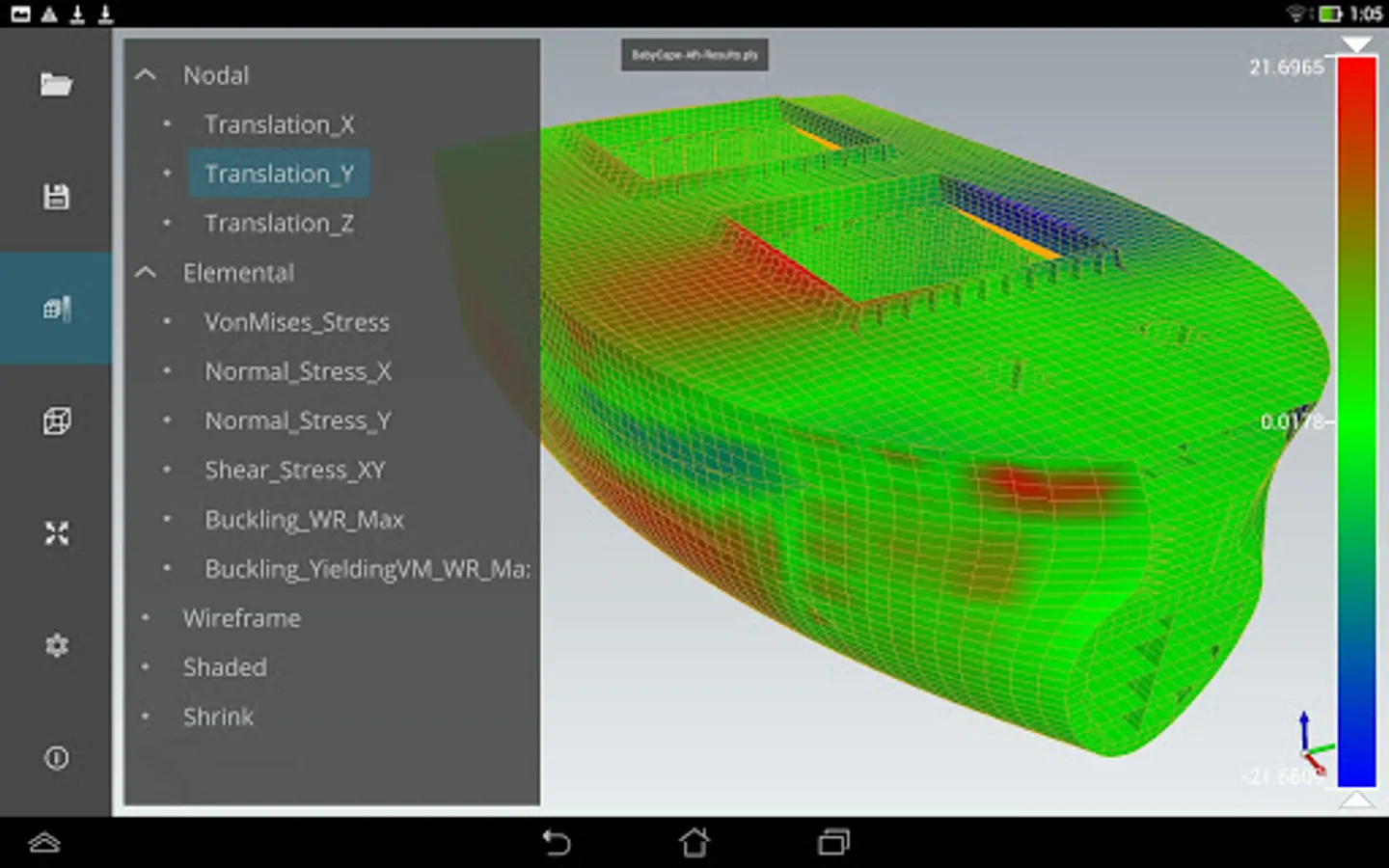This screenshot has width=1389, height=868.
Task: Tap the battery indicator in status bar
Action: coord(1331,14)
